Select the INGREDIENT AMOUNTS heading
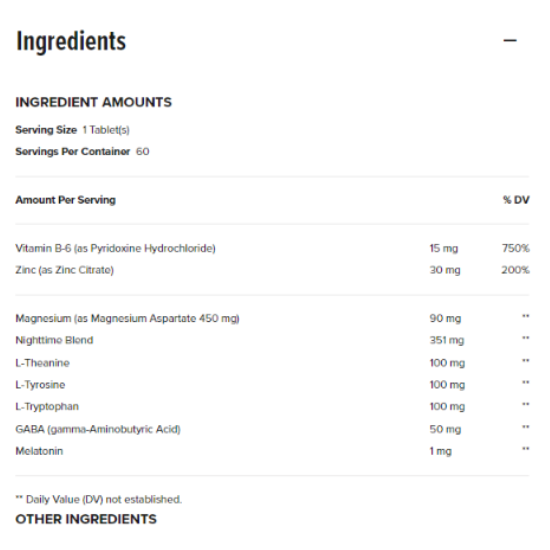Screen dimensions: 550x550 (94, 102)
